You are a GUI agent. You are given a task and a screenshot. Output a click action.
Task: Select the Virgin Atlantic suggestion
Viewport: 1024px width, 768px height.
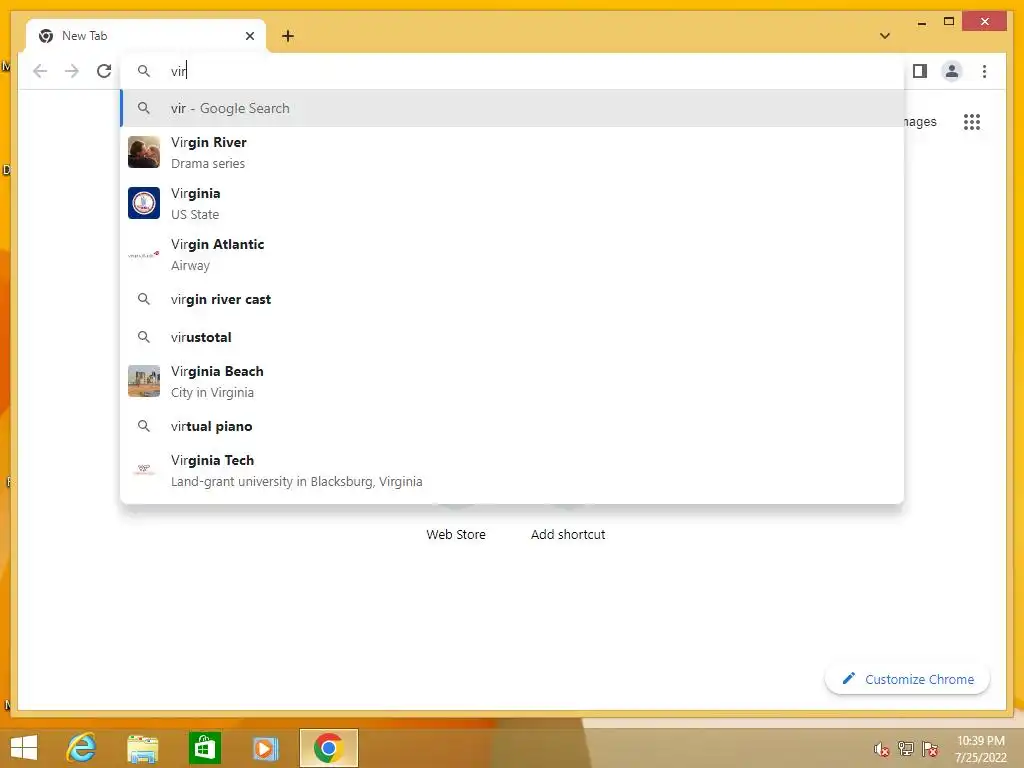point(512,254)
